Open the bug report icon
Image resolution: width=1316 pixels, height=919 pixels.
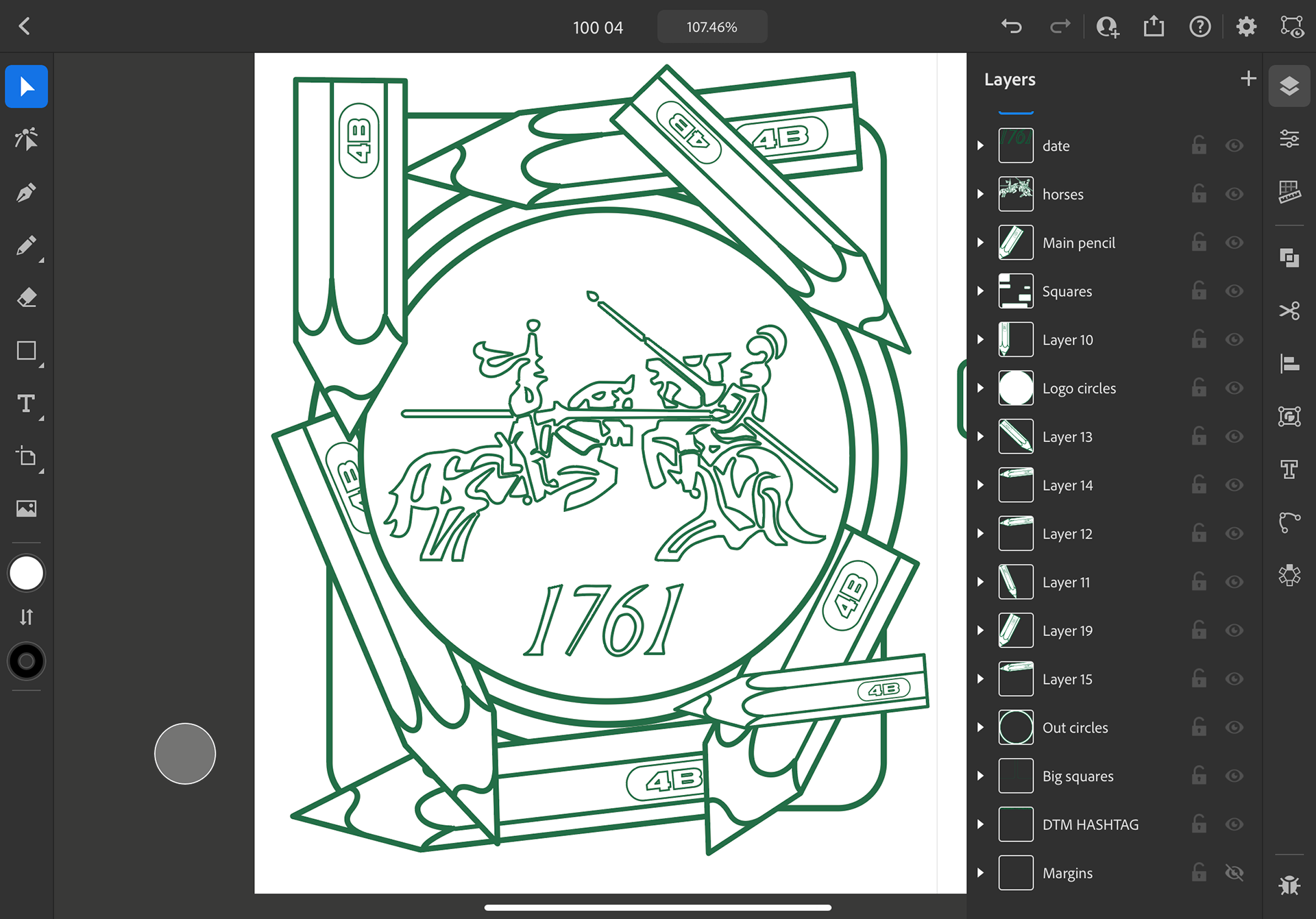(1289, 885)
